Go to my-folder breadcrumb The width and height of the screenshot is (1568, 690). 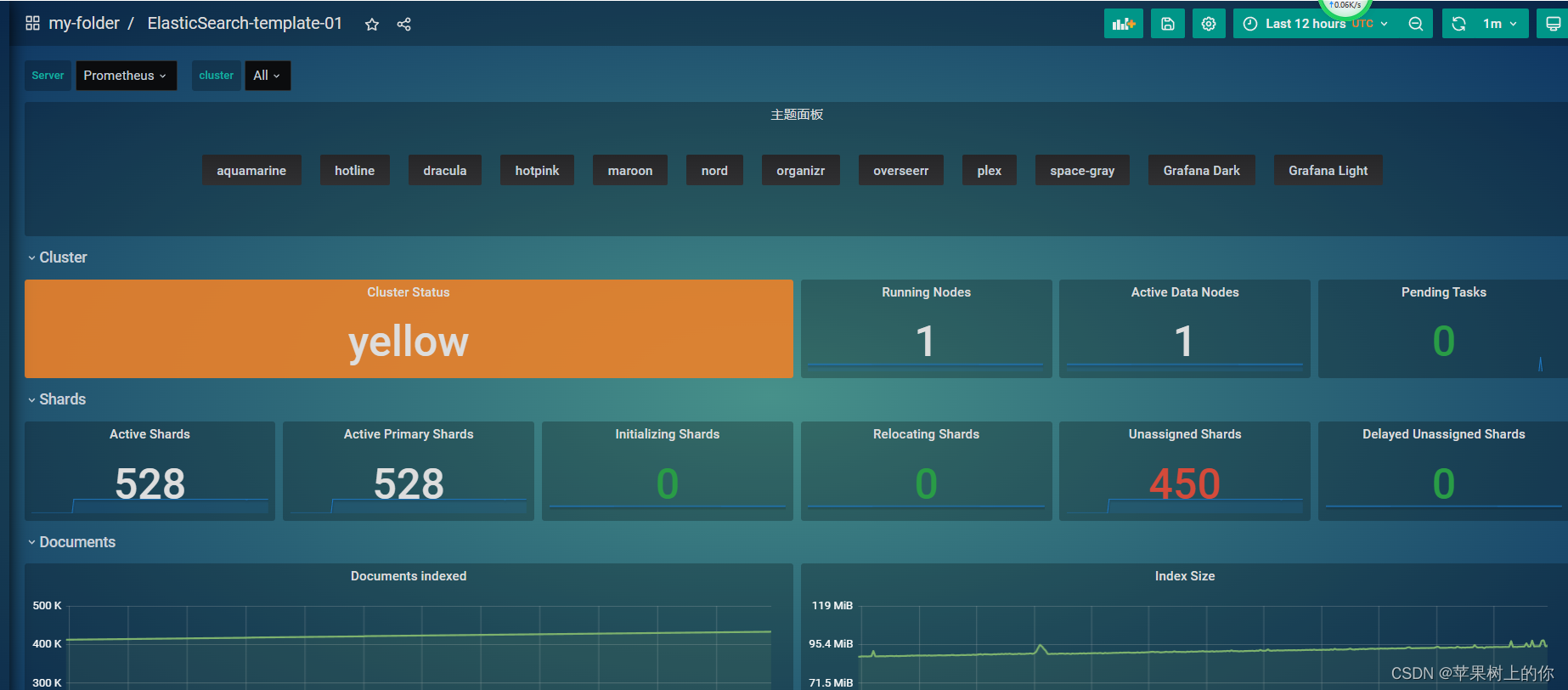pyautogui.click(x=84, y=23)
